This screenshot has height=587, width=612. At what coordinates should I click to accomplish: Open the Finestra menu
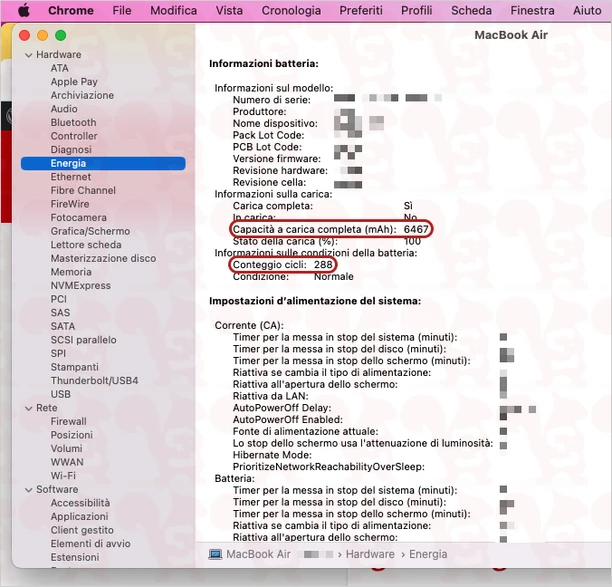click(532, 11)
